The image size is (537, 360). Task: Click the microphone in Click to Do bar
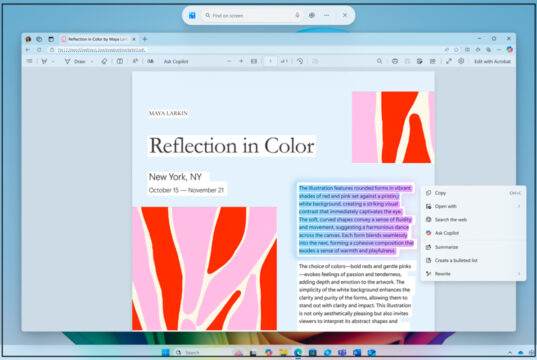click(x=297, y=15)
